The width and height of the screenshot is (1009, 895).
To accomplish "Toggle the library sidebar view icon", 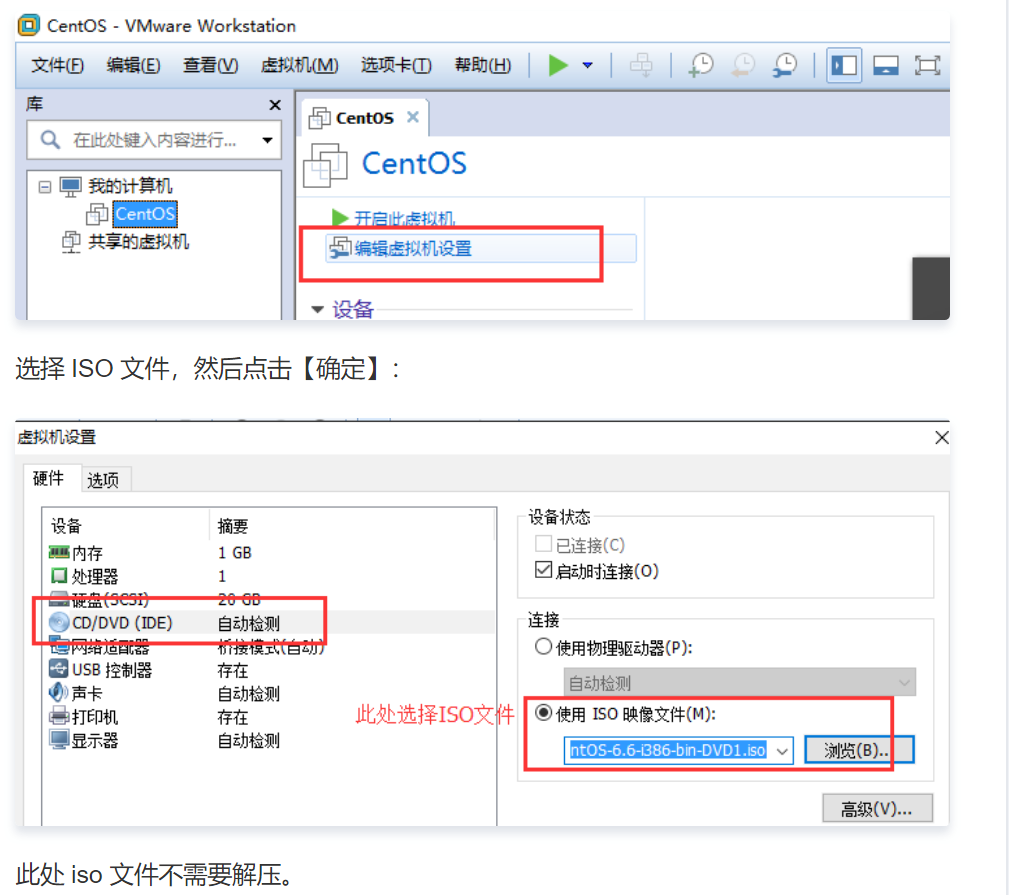I will pos(844,65).
